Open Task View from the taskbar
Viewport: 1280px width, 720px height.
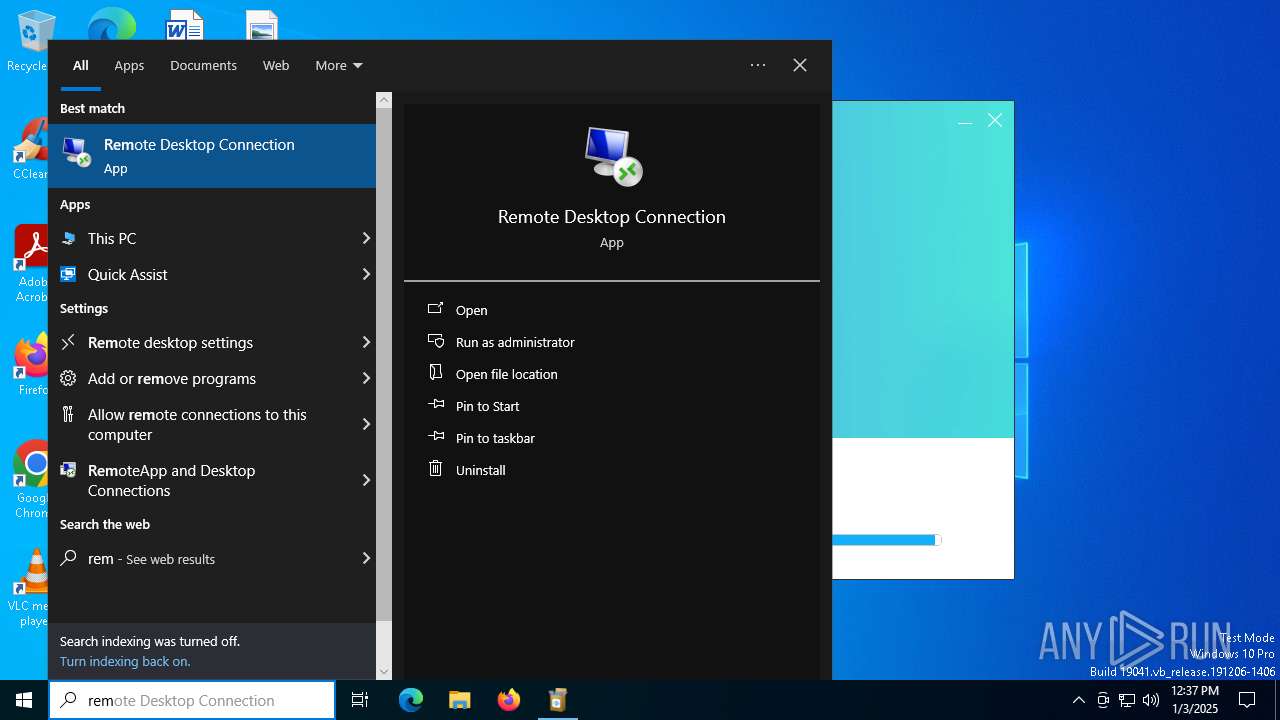pos(360,700)
